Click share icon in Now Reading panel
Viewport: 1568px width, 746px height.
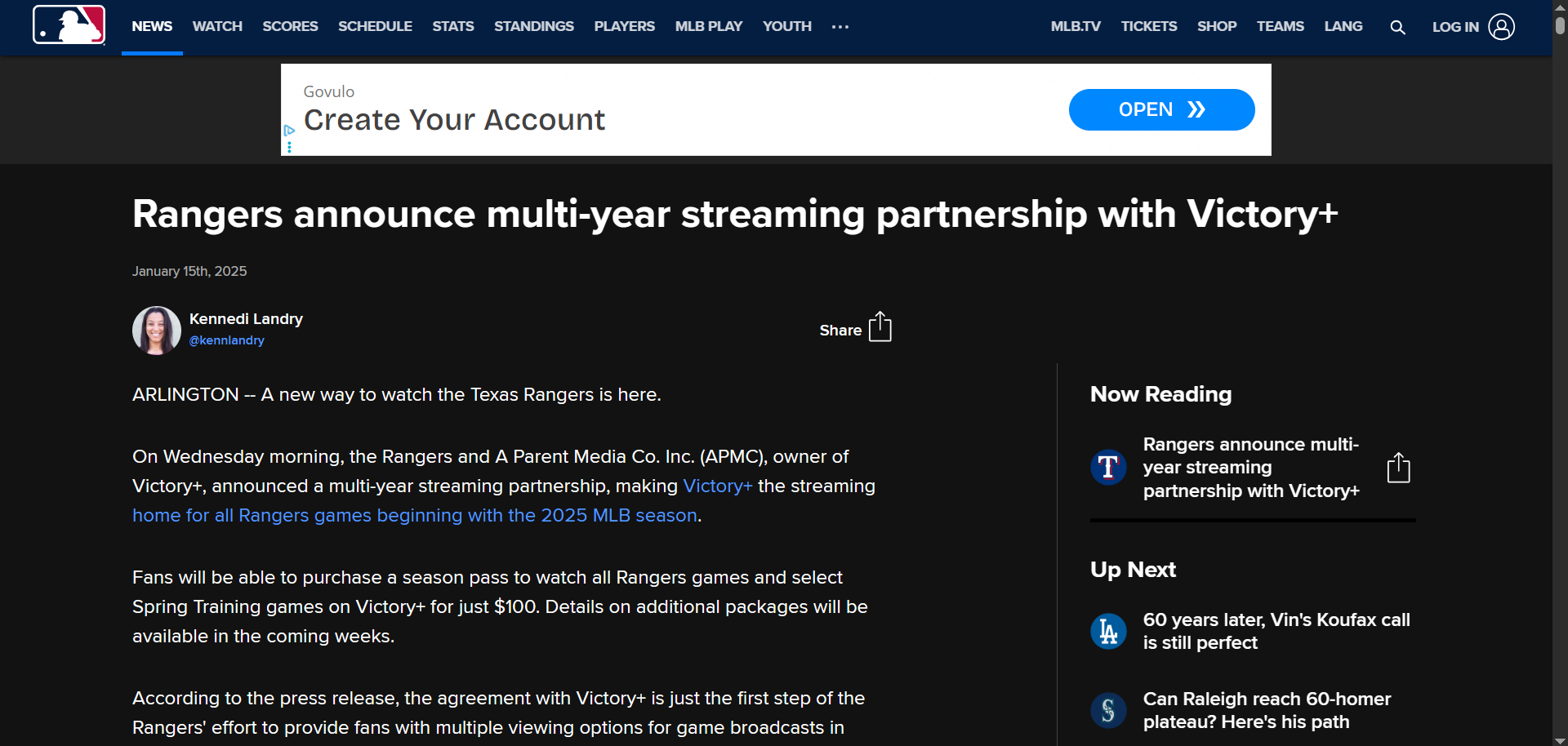coord(1398,468)
